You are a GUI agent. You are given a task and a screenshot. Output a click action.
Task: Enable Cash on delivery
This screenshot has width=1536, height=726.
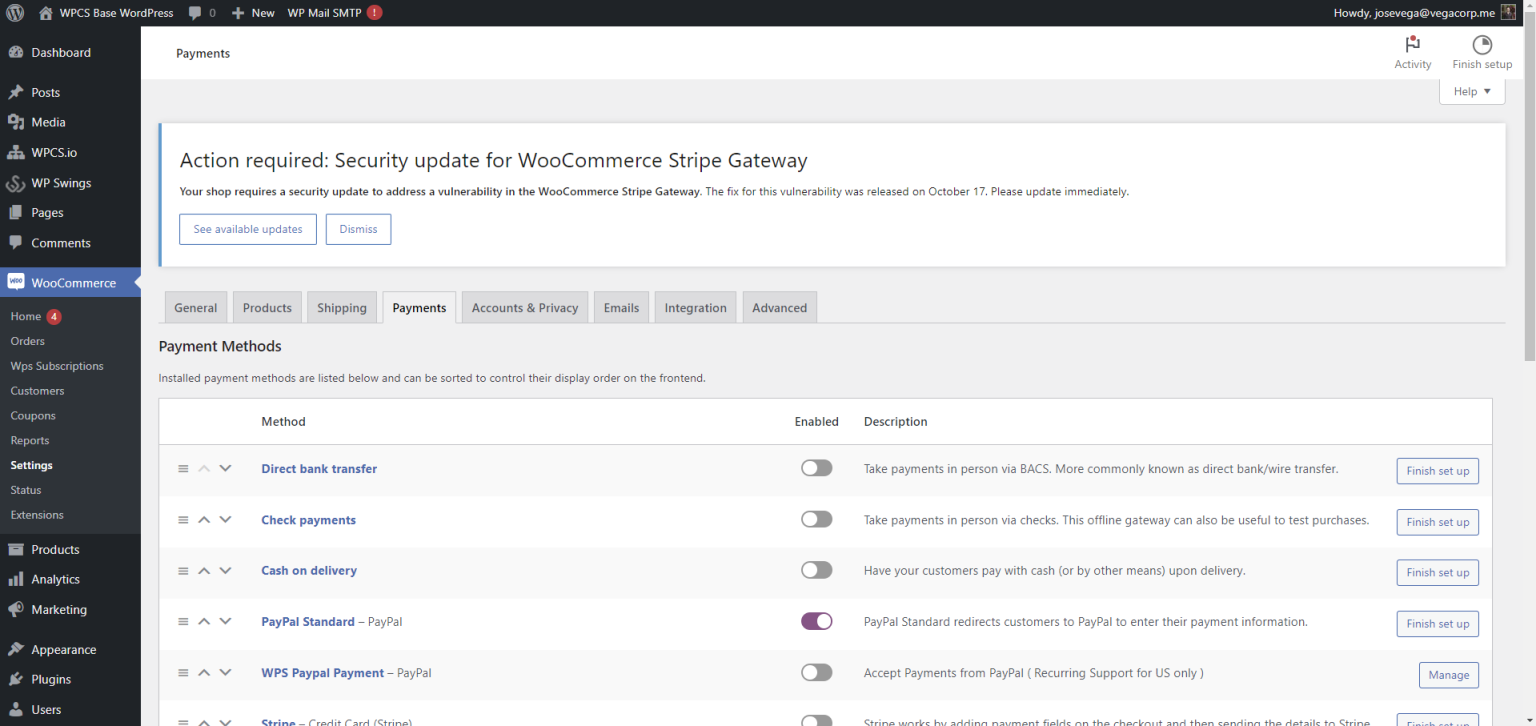(816, 569)
